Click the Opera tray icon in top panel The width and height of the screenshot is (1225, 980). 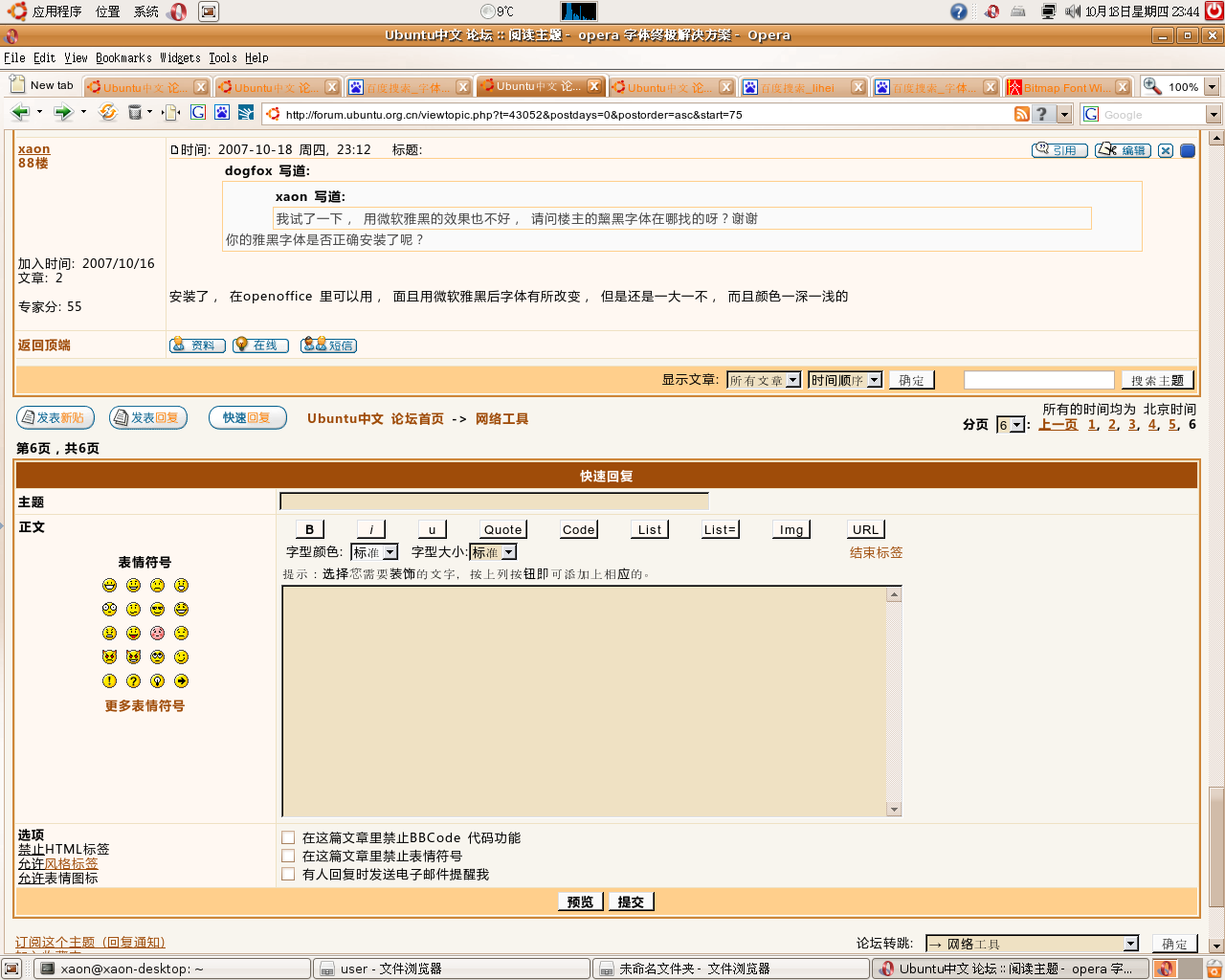[x=992, y=11]
